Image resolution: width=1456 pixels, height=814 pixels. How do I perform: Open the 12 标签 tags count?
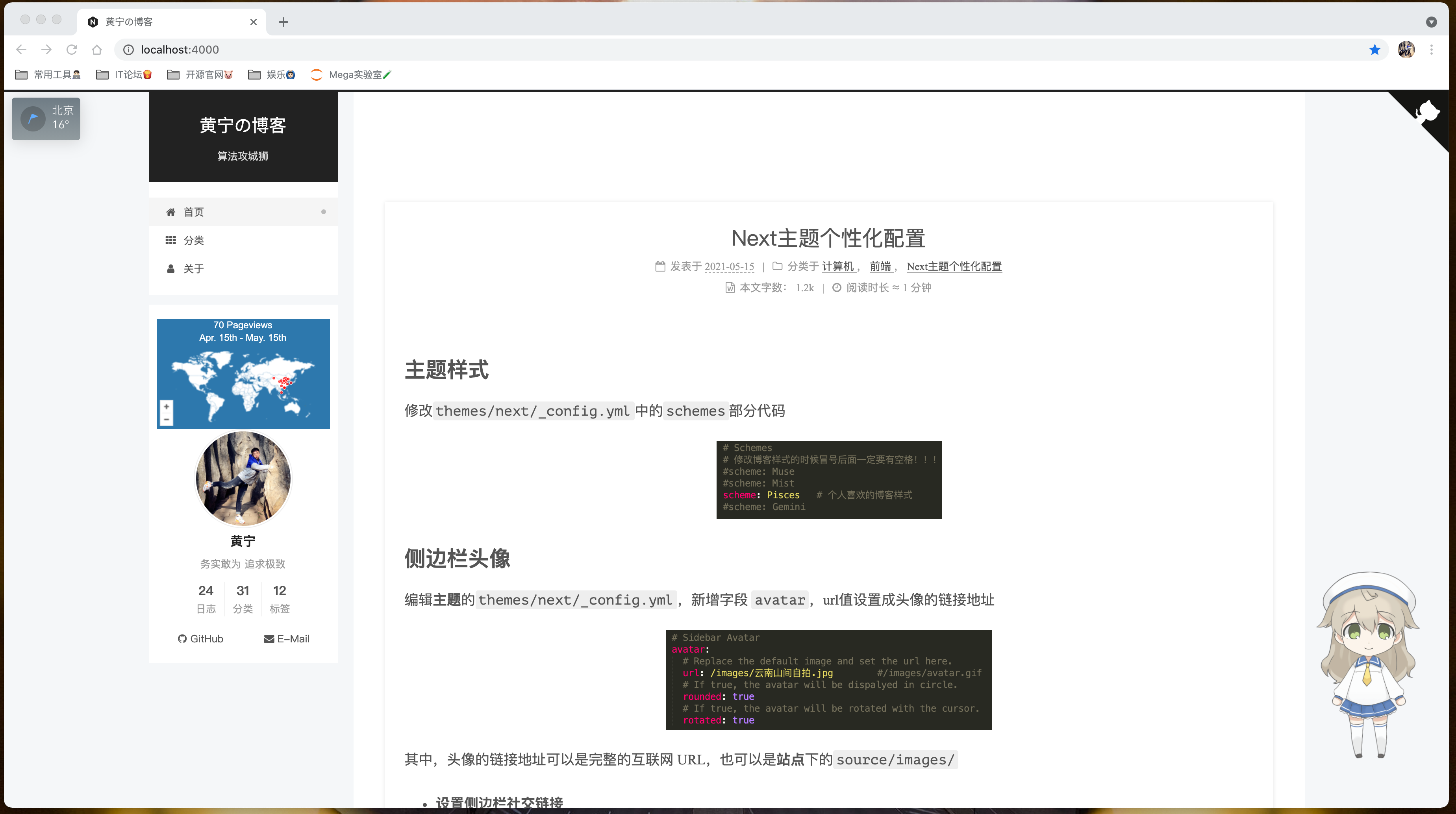tap(279, 599)
